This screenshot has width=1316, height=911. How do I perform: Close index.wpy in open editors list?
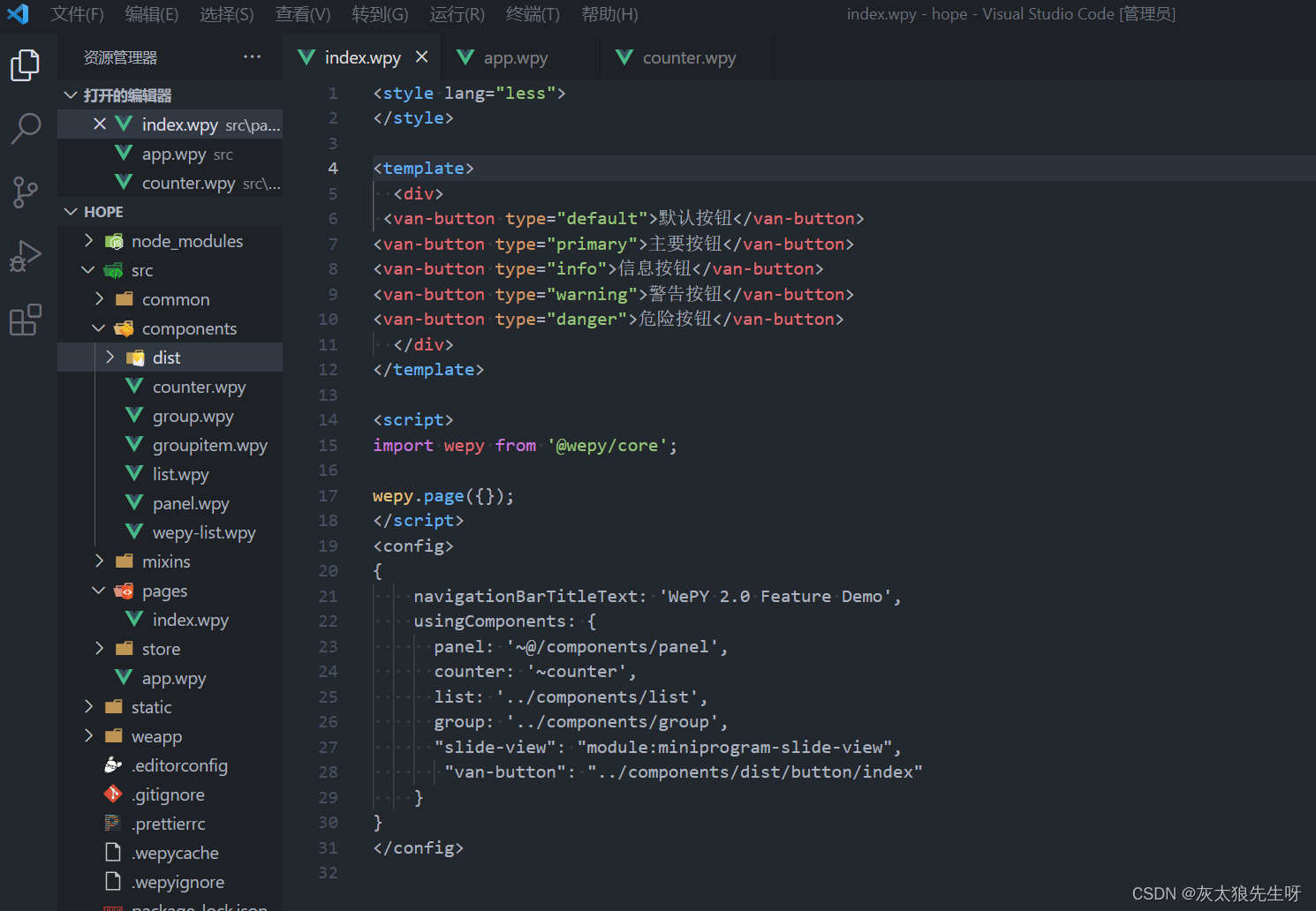(x=100, y=124)
